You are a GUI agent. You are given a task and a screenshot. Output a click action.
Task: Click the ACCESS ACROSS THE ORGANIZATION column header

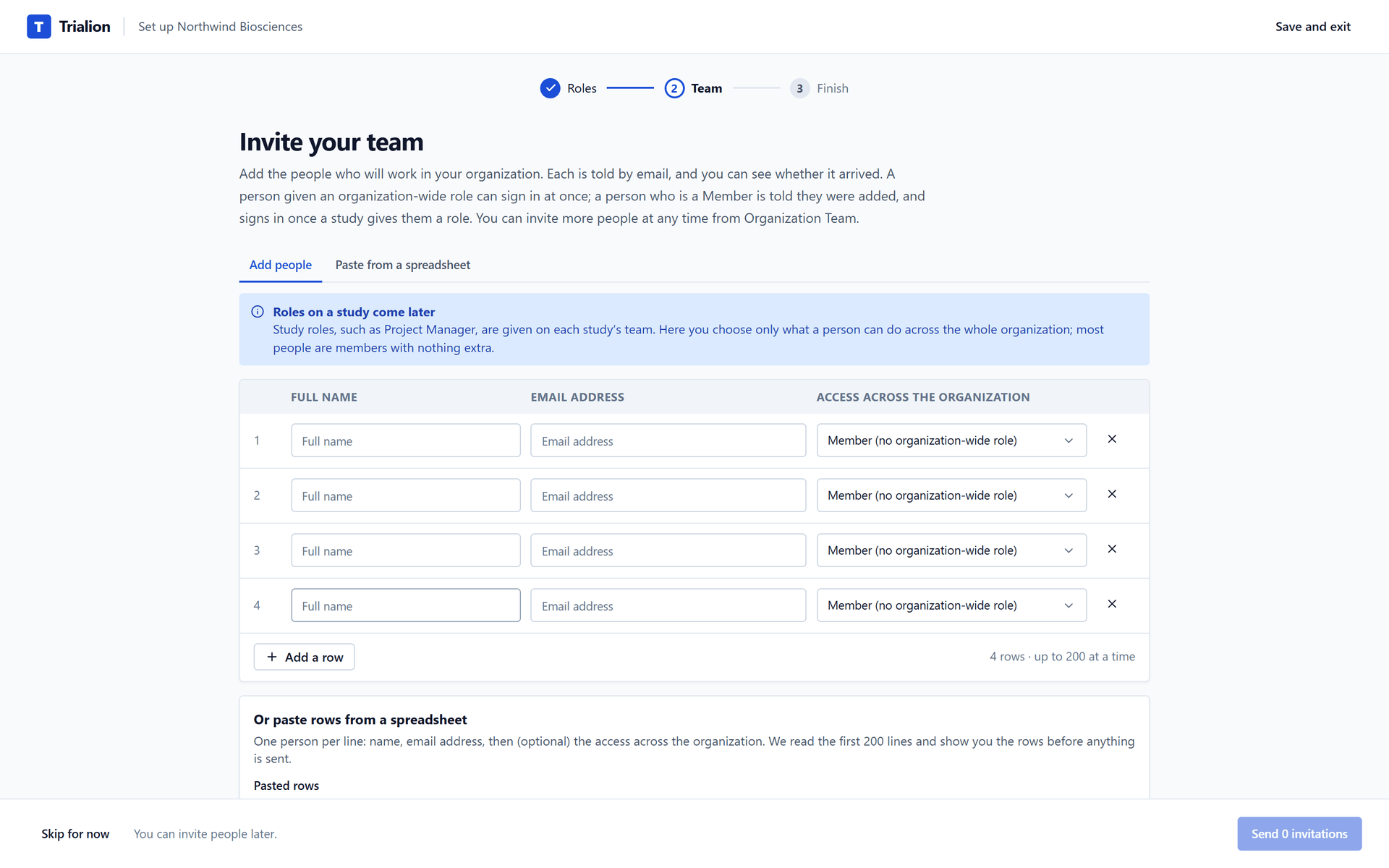click(923, 397)
